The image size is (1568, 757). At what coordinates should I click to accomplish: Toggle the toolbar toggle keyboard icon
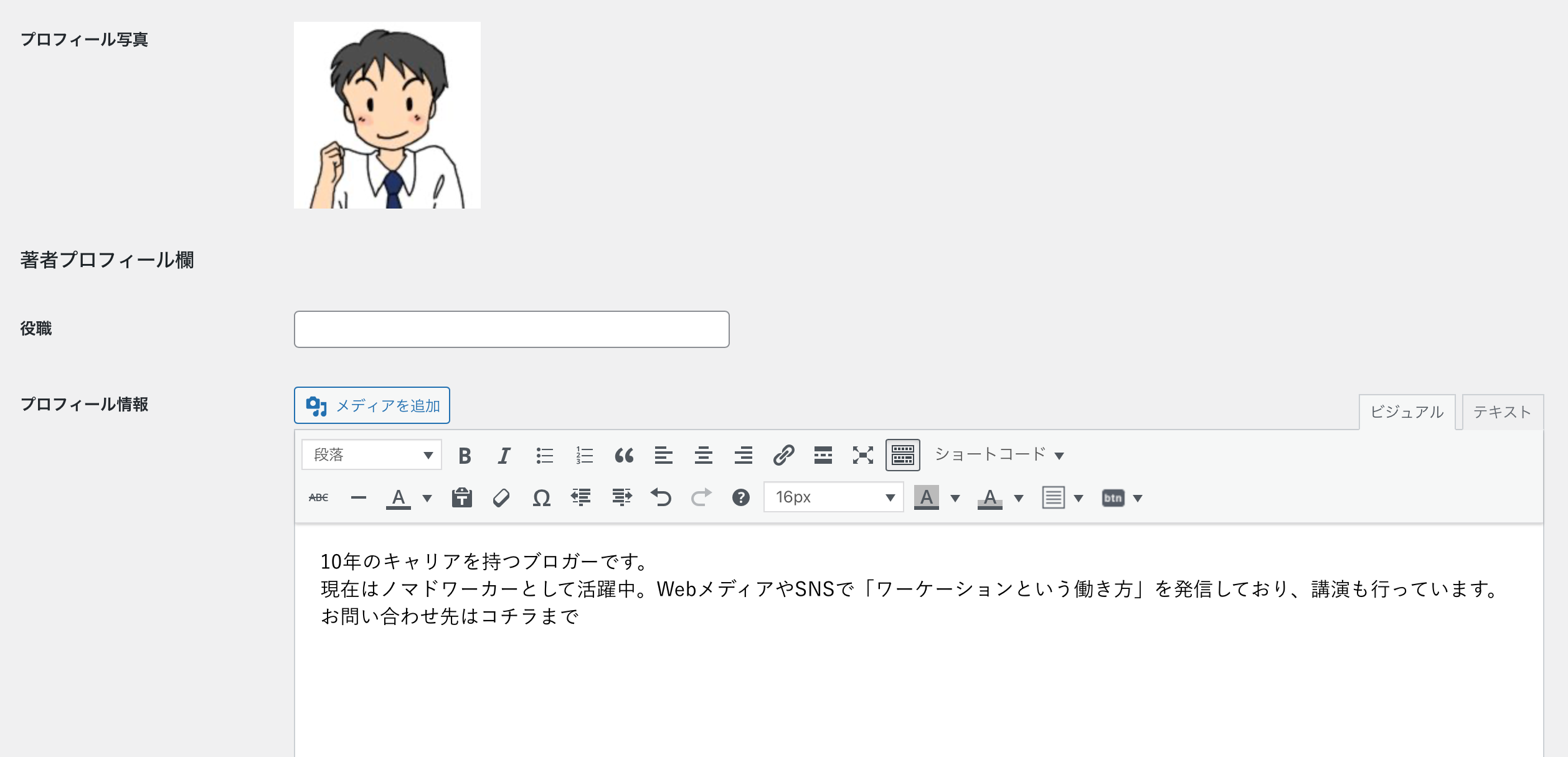coord(902,456)
